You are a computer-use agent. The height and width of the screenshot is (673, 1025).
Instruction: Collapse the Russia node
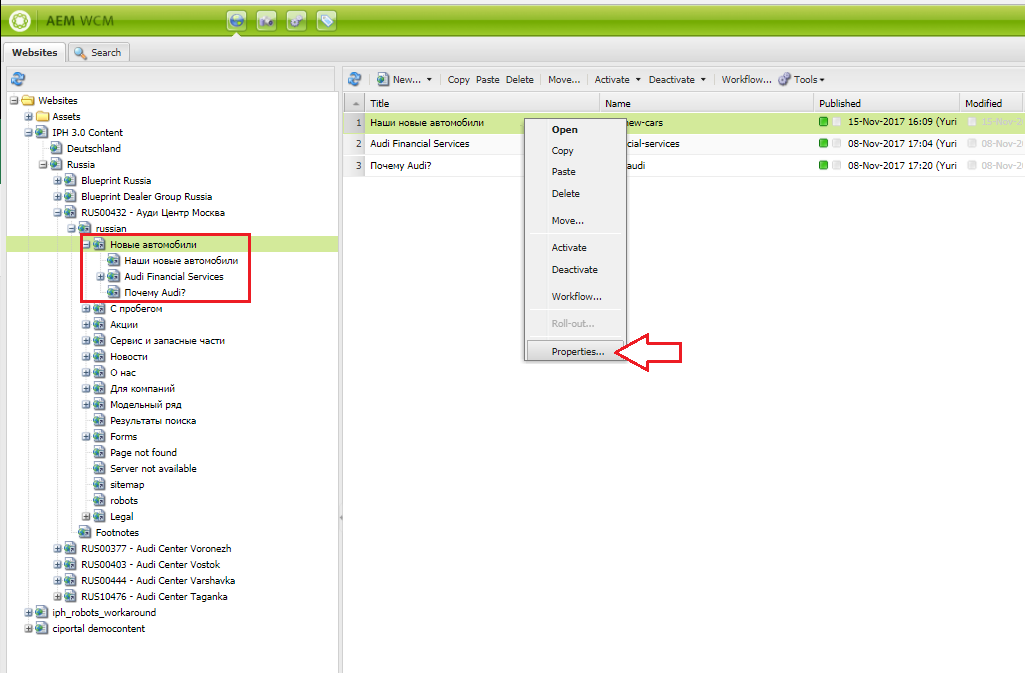(42, 165)
